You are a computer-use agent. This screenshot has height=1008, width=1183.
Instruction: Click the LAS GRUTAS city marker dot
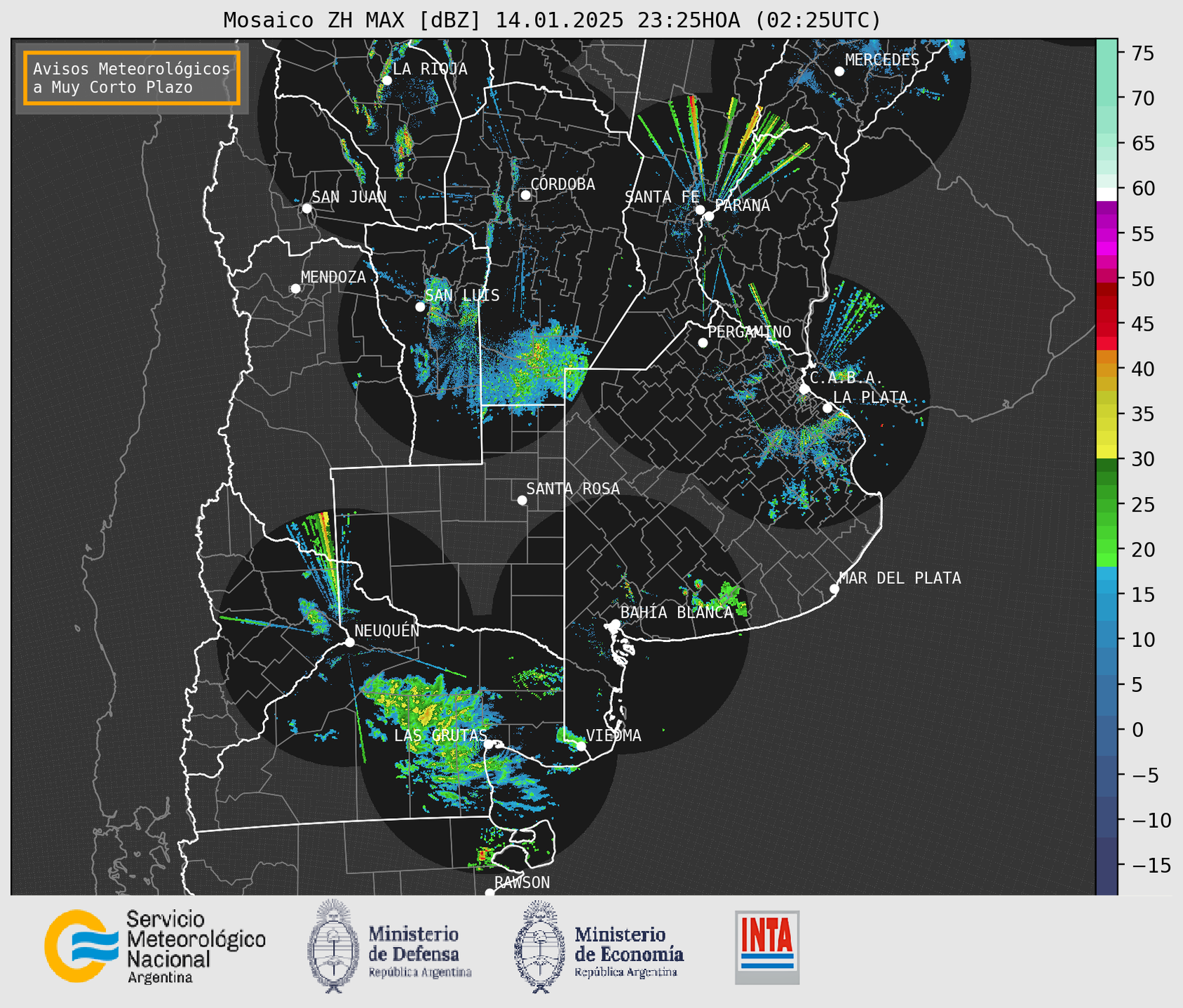pos(489,744)
